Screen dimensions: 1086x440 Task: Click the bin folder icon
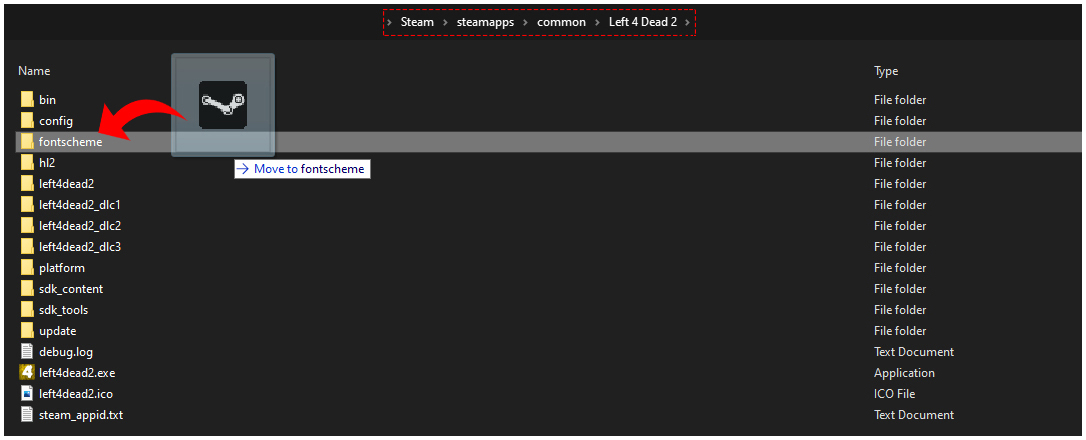click(x=27, y=100)
